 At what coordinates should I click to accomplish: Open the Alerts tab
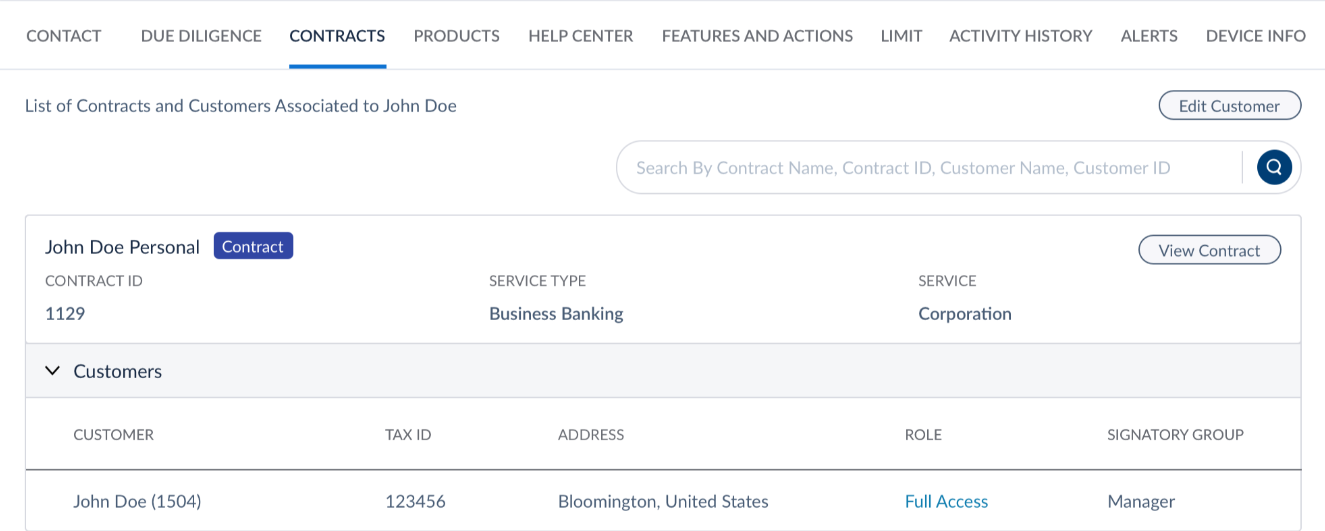point(1149,36)
